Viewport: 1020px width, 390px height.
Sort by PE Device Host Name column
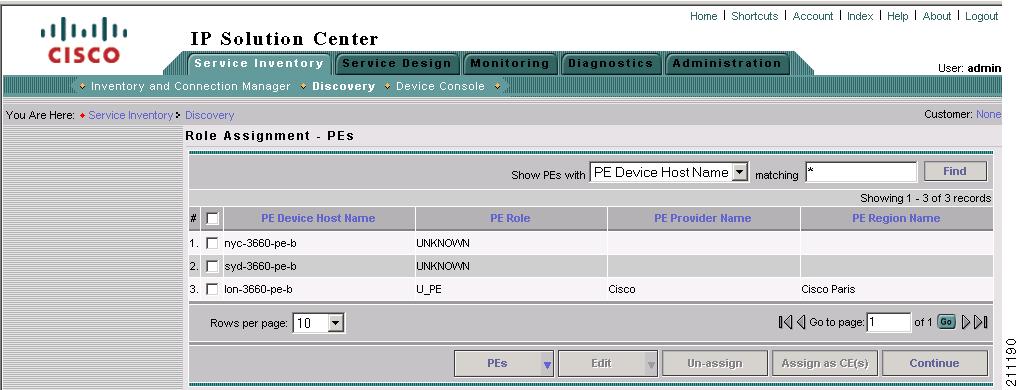pyautogui.click(x=318, y=218)
